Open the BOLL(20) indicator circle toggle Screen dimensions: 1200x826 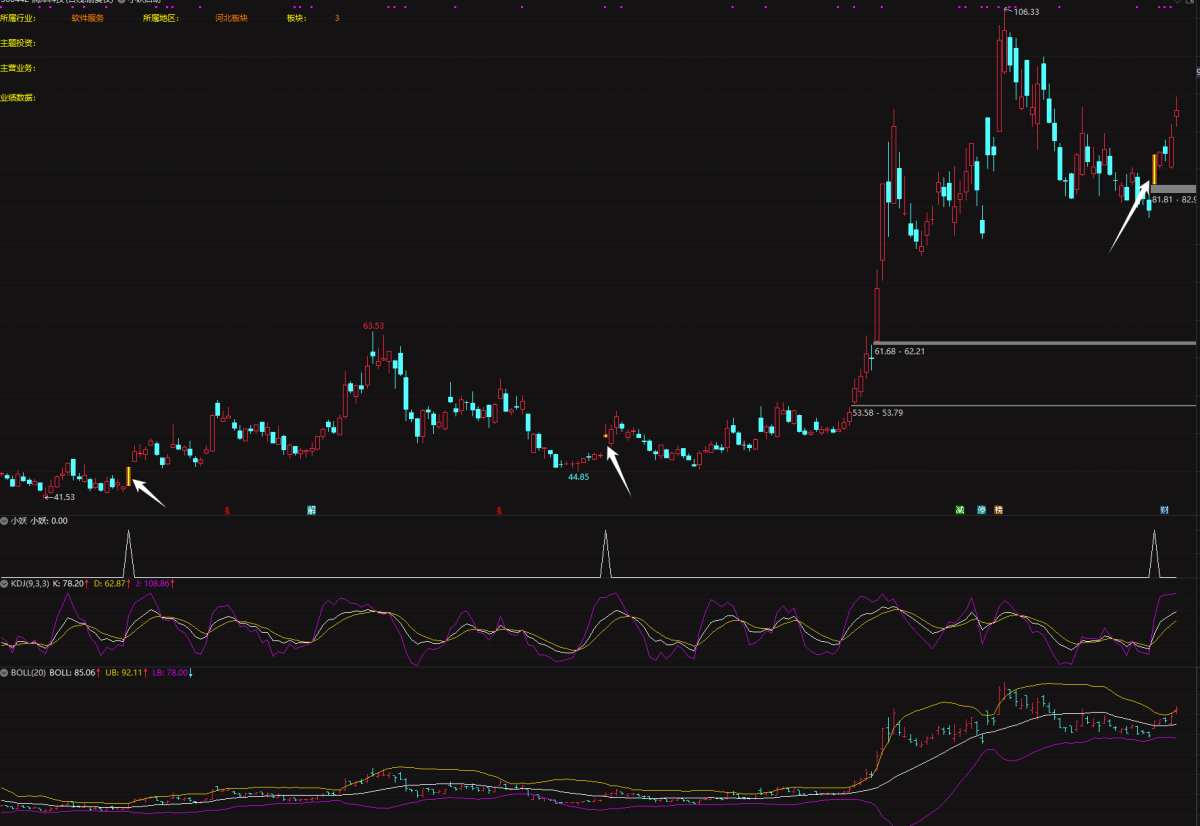(x=4, y=673)
